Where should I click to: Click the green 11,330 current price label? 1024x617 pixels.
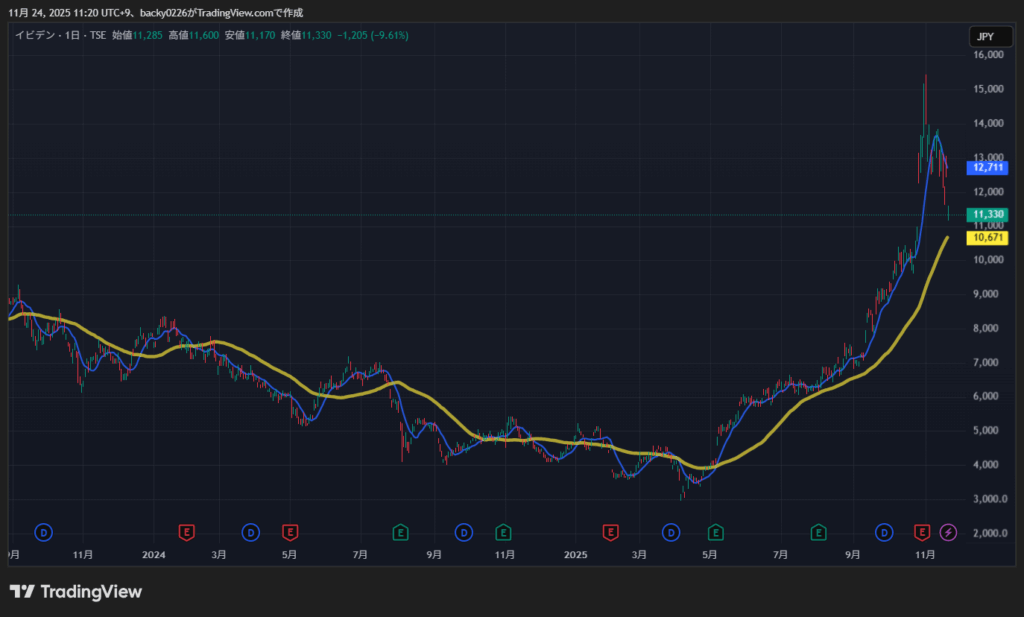point(987,214)
